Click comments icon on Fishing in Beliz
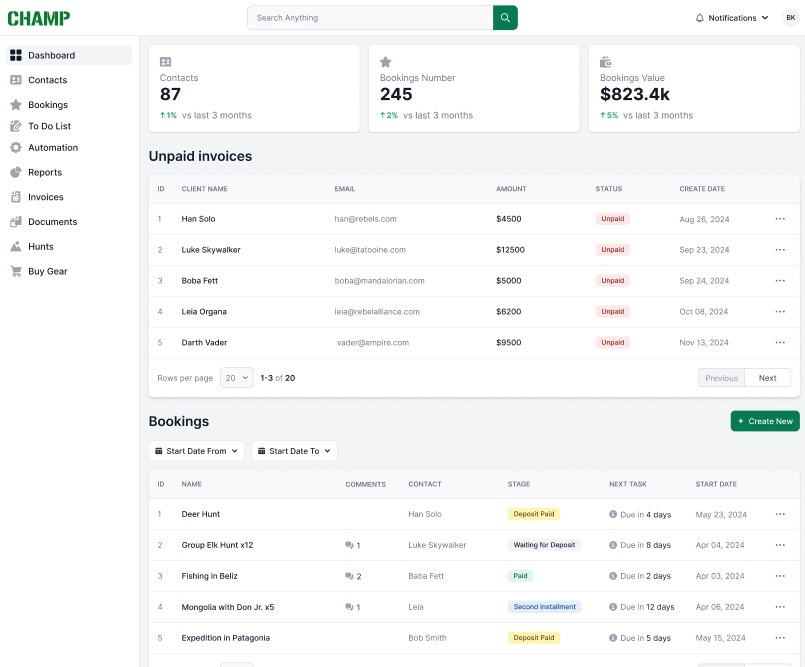 350,576
